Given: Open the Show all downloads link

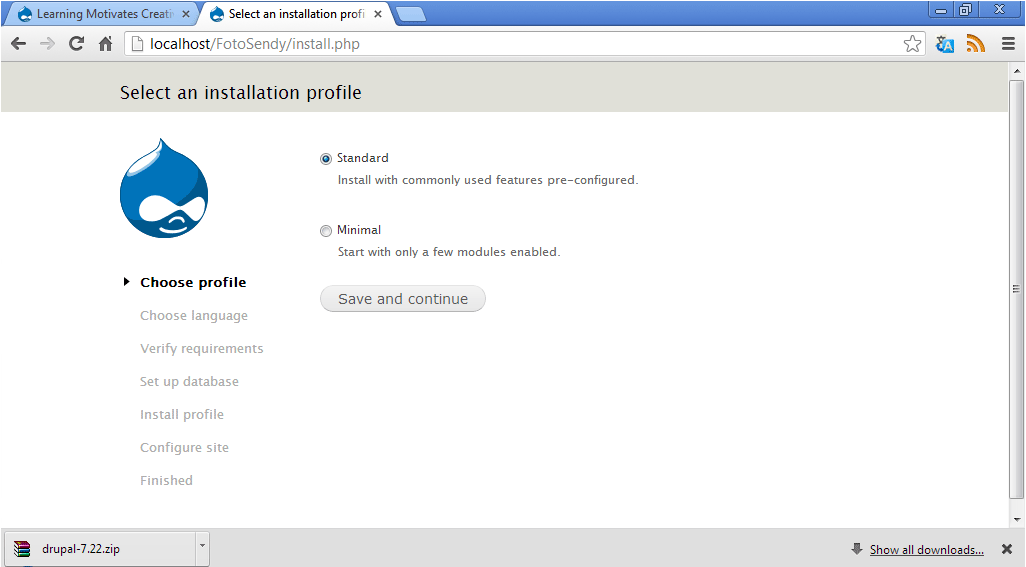Looking at the screenshot, I should (927, 550).
